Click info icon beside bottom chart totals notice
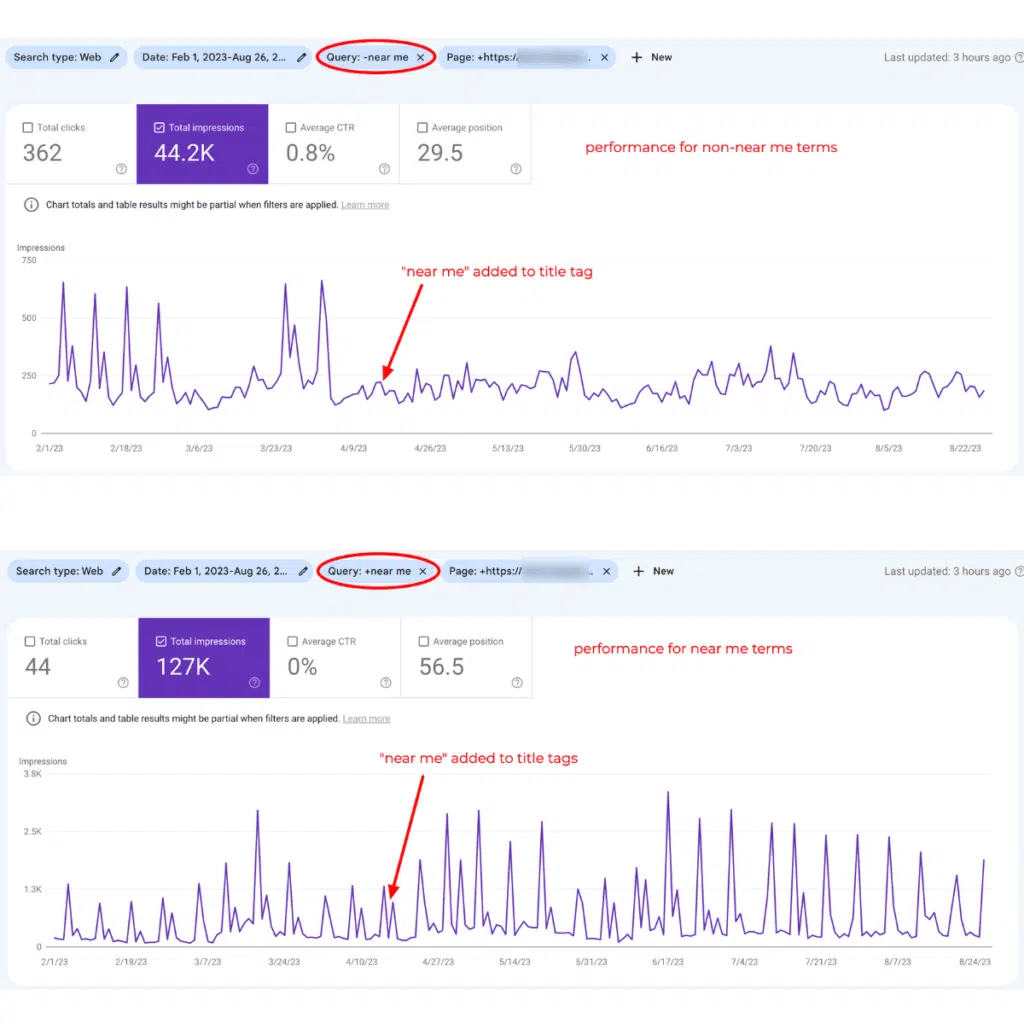1024x1024 pixels. (33, 718)
